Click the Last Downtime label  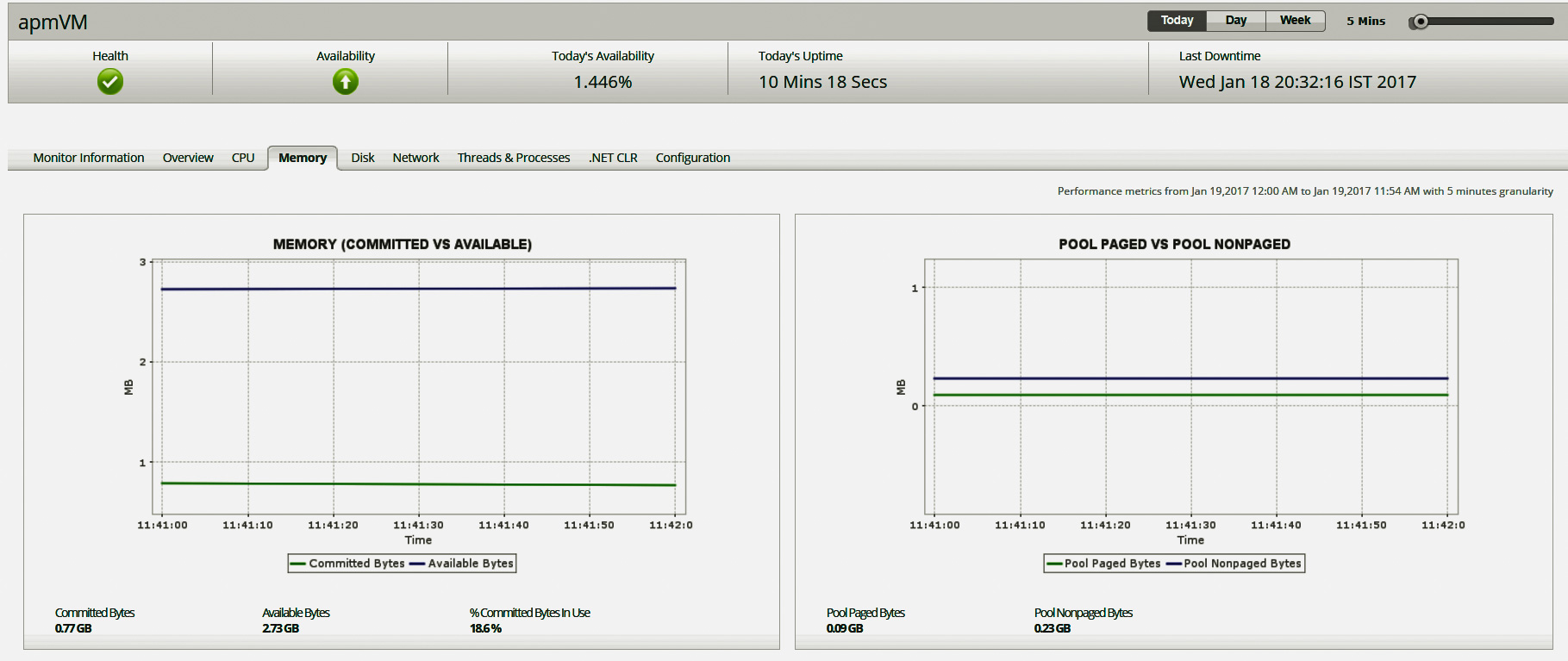point(1220,56)
